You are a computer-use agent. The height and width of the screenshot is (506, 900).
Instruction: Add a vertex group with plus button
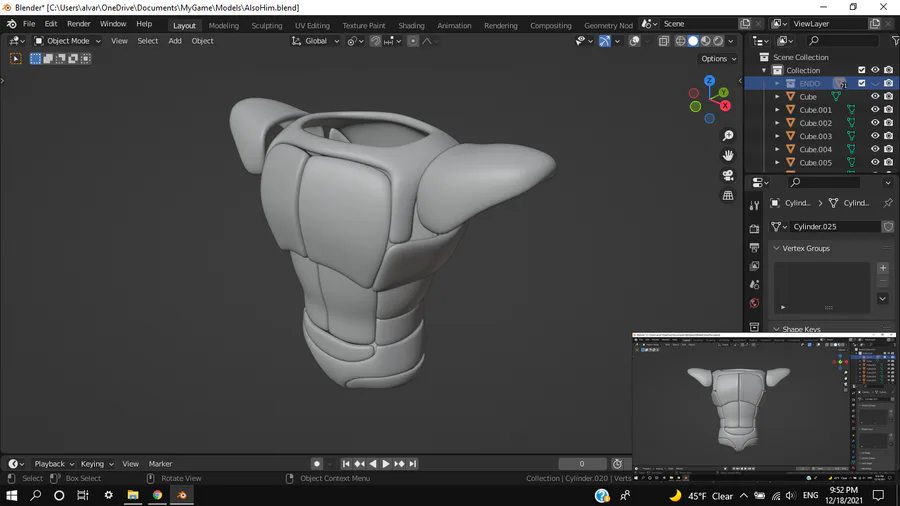(882, 268)
